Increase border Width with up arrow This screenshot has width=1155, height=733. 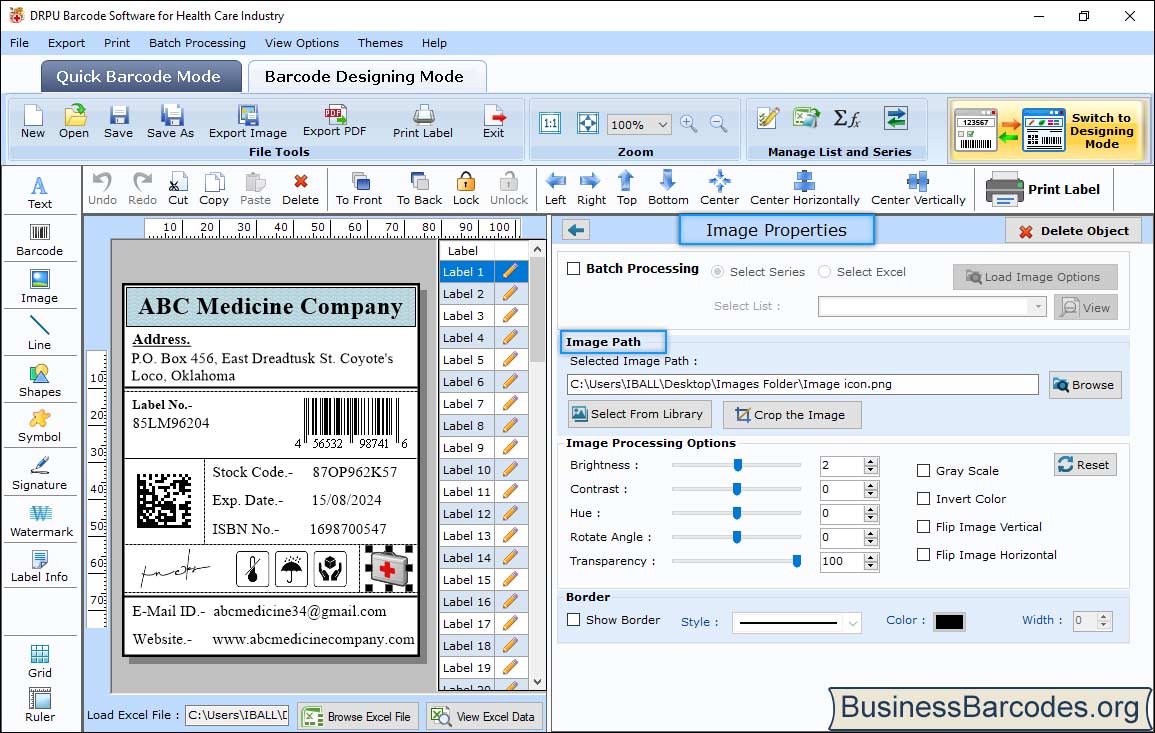click(1103, 617)
